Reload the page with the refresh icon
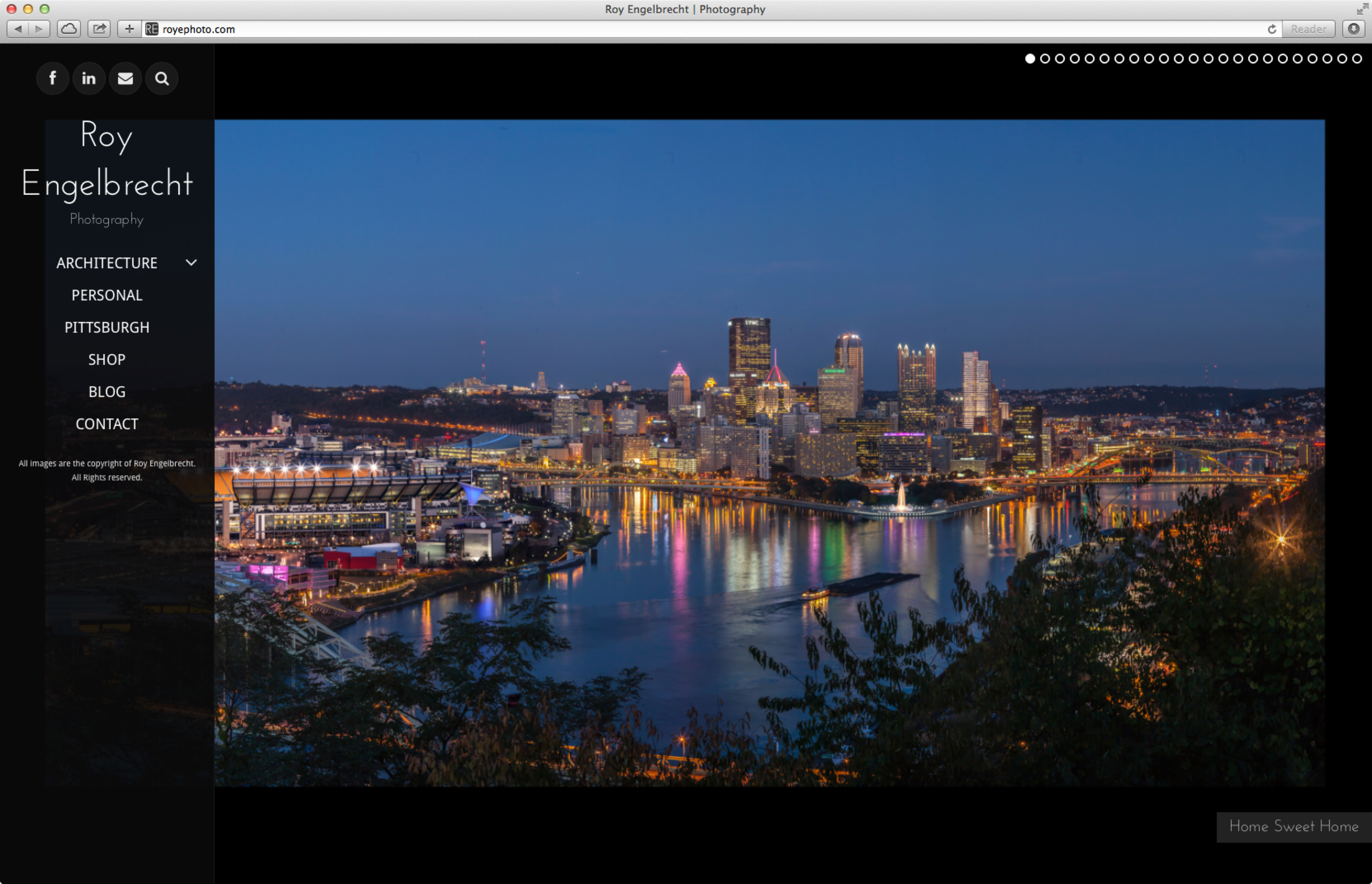Viewport: 1372px width, 884px height. (x=1272, y=29)
